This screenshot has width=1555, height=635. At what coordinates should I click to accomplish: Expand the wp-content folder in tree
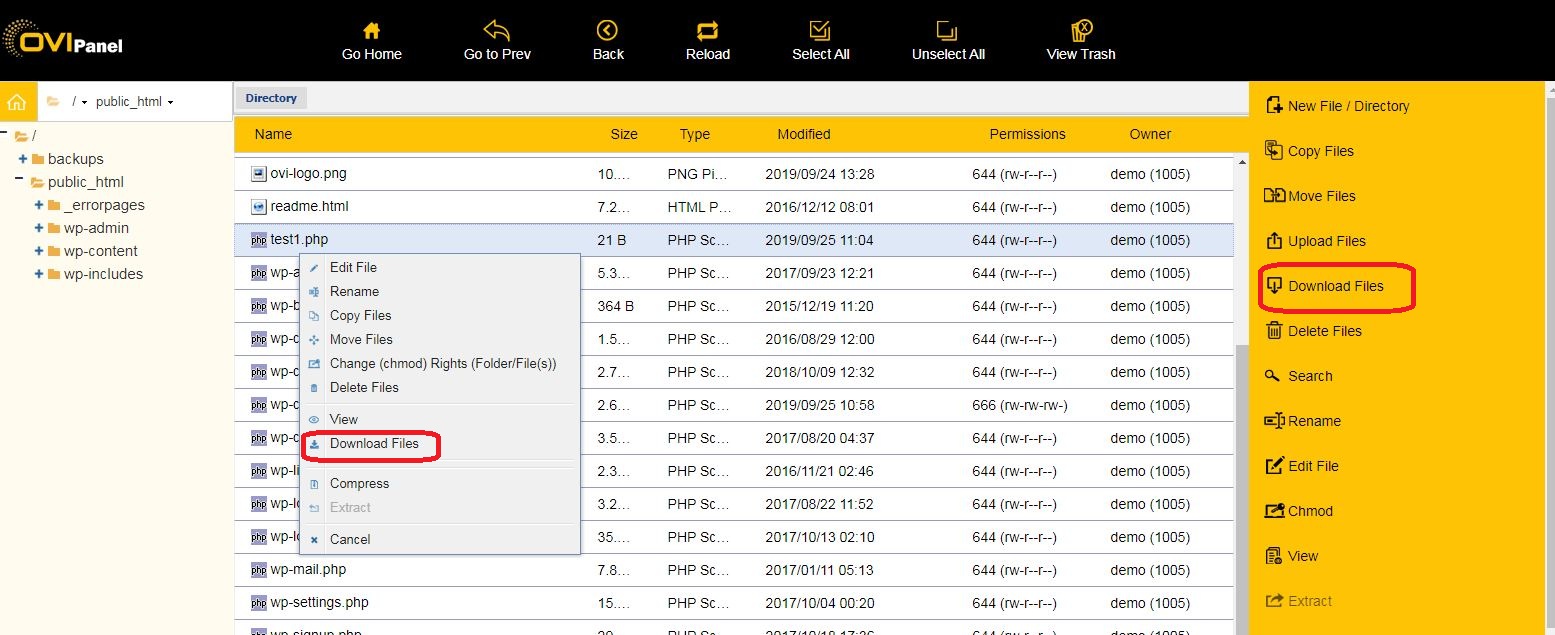click(39, 251)
